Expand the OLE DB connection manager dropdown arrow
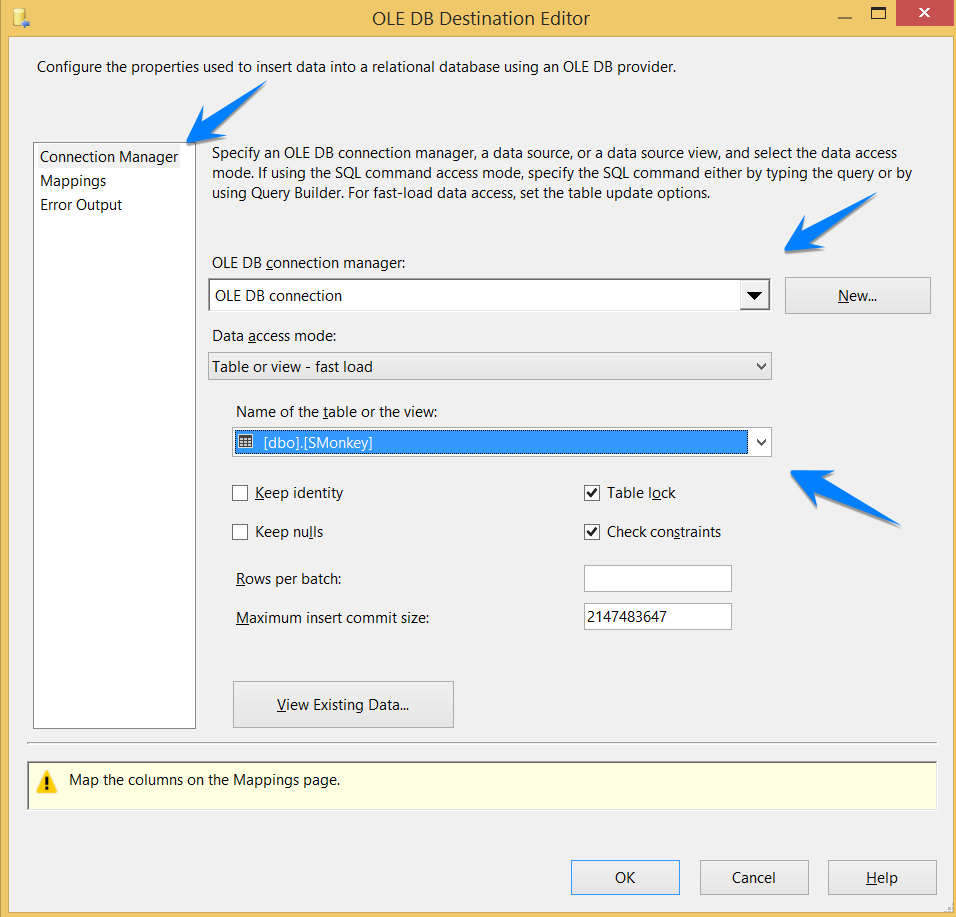Viewport: 956px width, 917px height. point(754,296)
